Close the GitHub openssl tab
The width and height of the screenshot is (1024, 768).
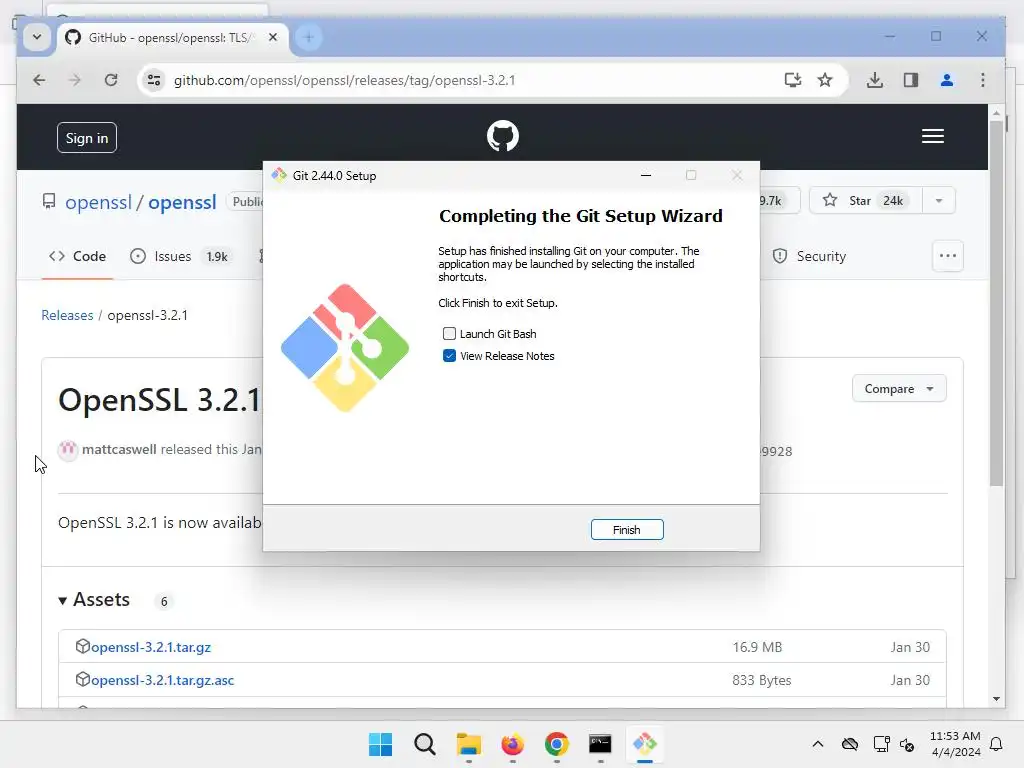[x=273, y=37]
